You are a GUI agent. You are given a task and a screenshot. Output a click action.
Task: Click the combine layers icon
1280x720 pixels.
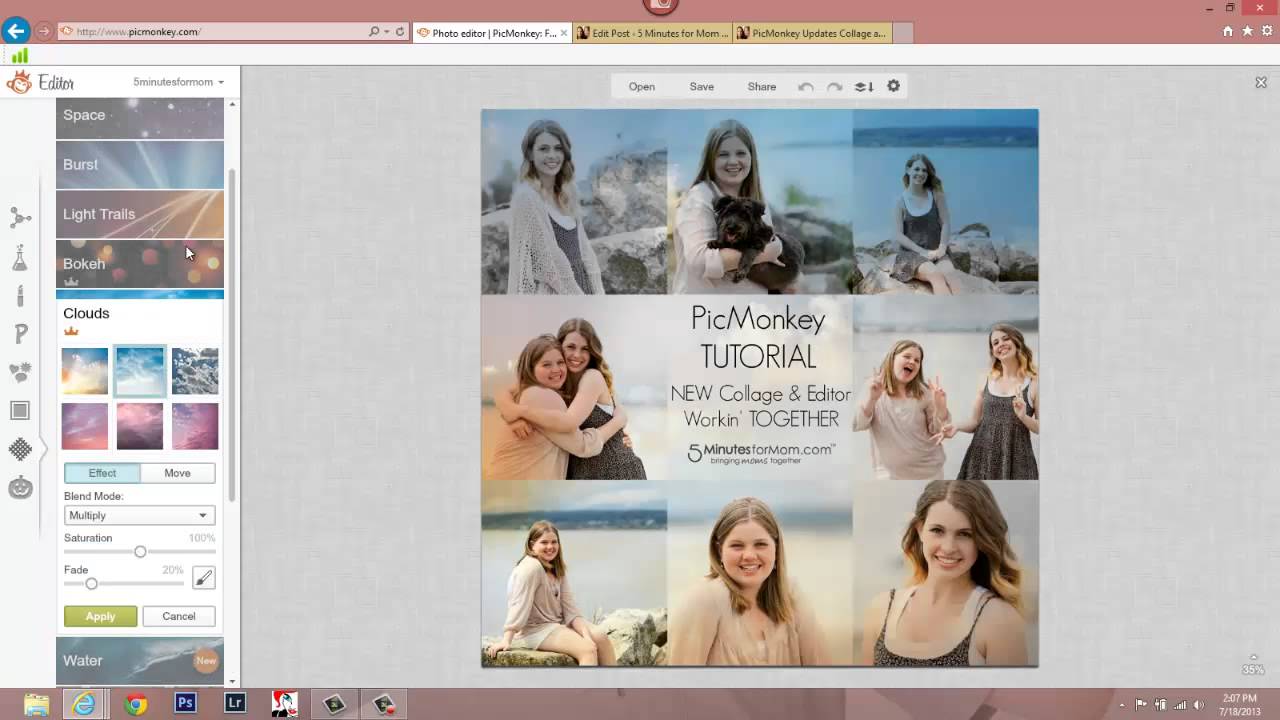[864, 87]
